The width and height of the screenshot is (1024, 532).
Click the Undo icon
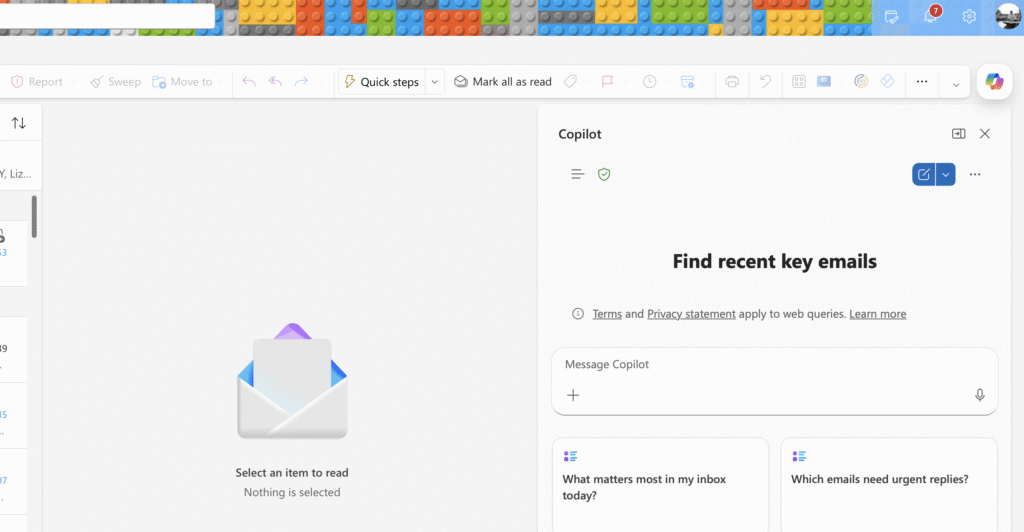tap(765, 82)
